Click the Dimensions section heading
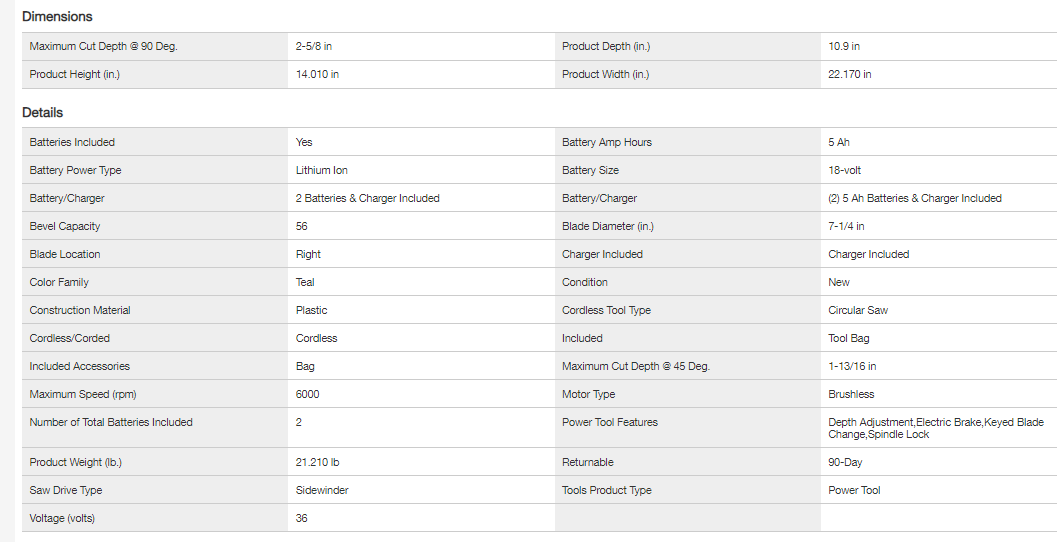1057x542 pixels. 57,17
